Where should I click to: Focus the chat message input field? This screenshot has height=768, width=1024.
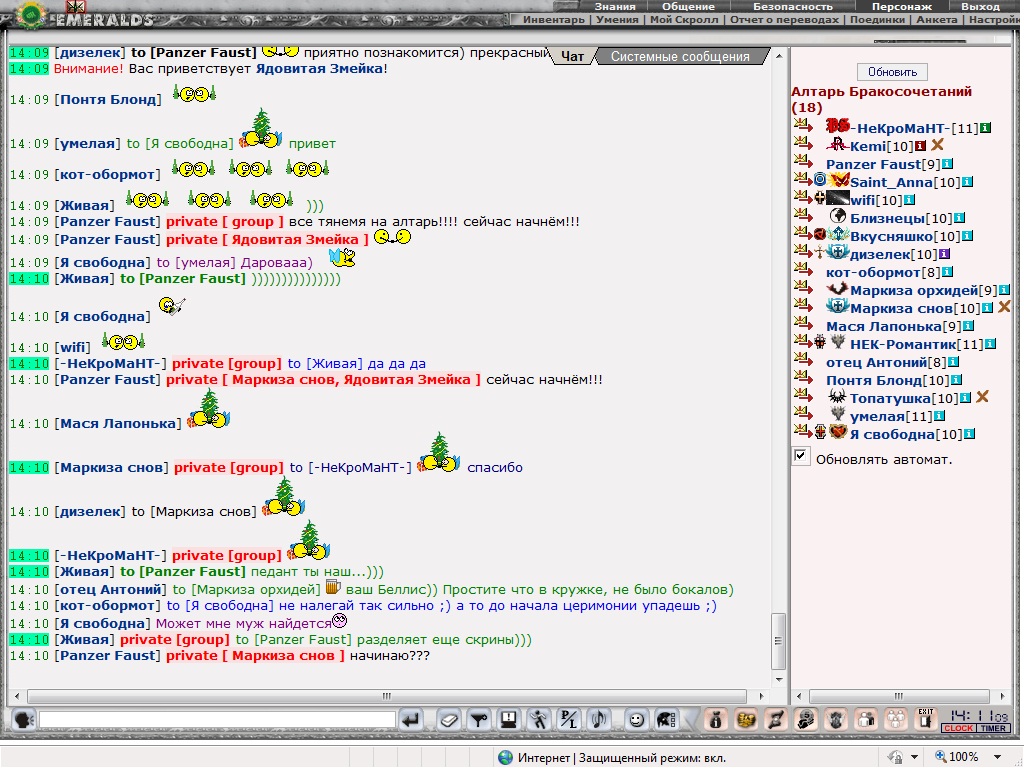click(x=217, y=720)
